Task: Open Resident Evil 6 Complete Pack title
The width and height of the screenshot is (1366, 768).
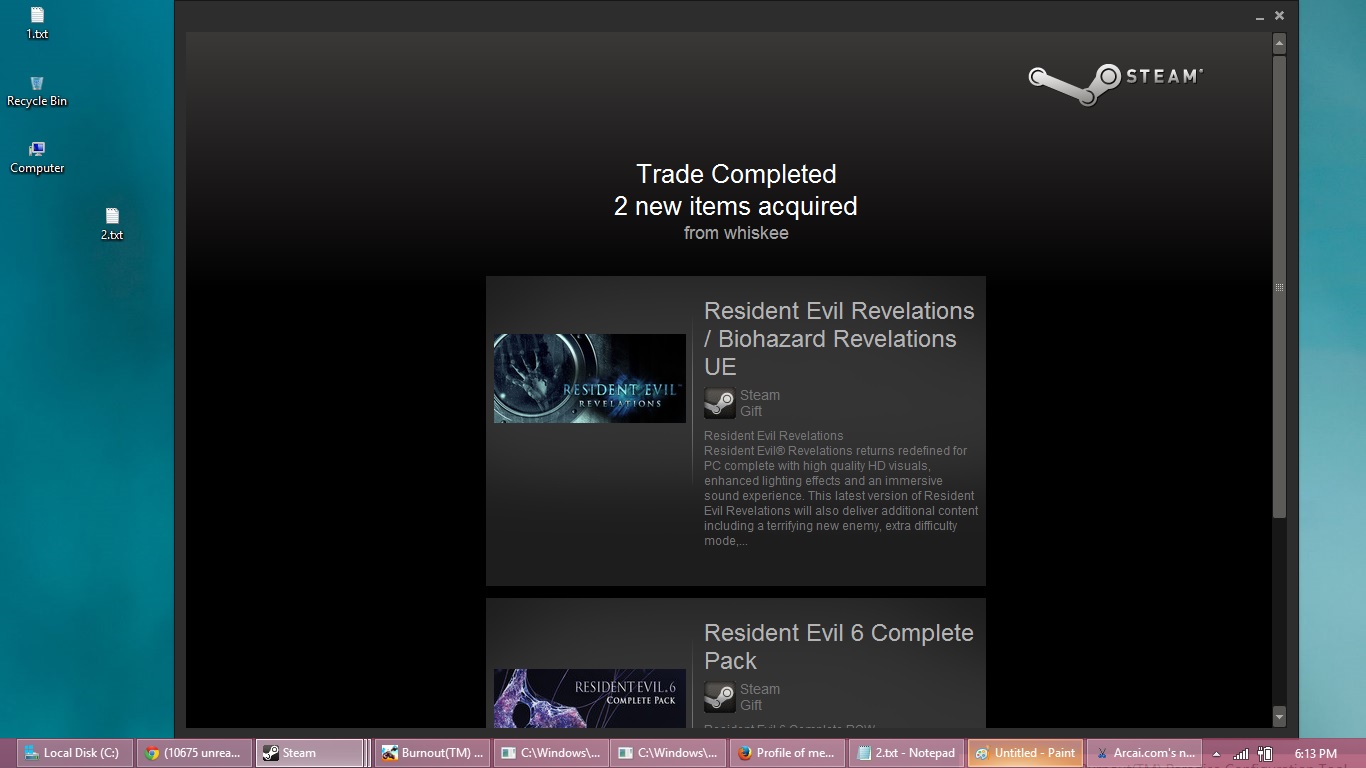Action: (x=838, y=646)
